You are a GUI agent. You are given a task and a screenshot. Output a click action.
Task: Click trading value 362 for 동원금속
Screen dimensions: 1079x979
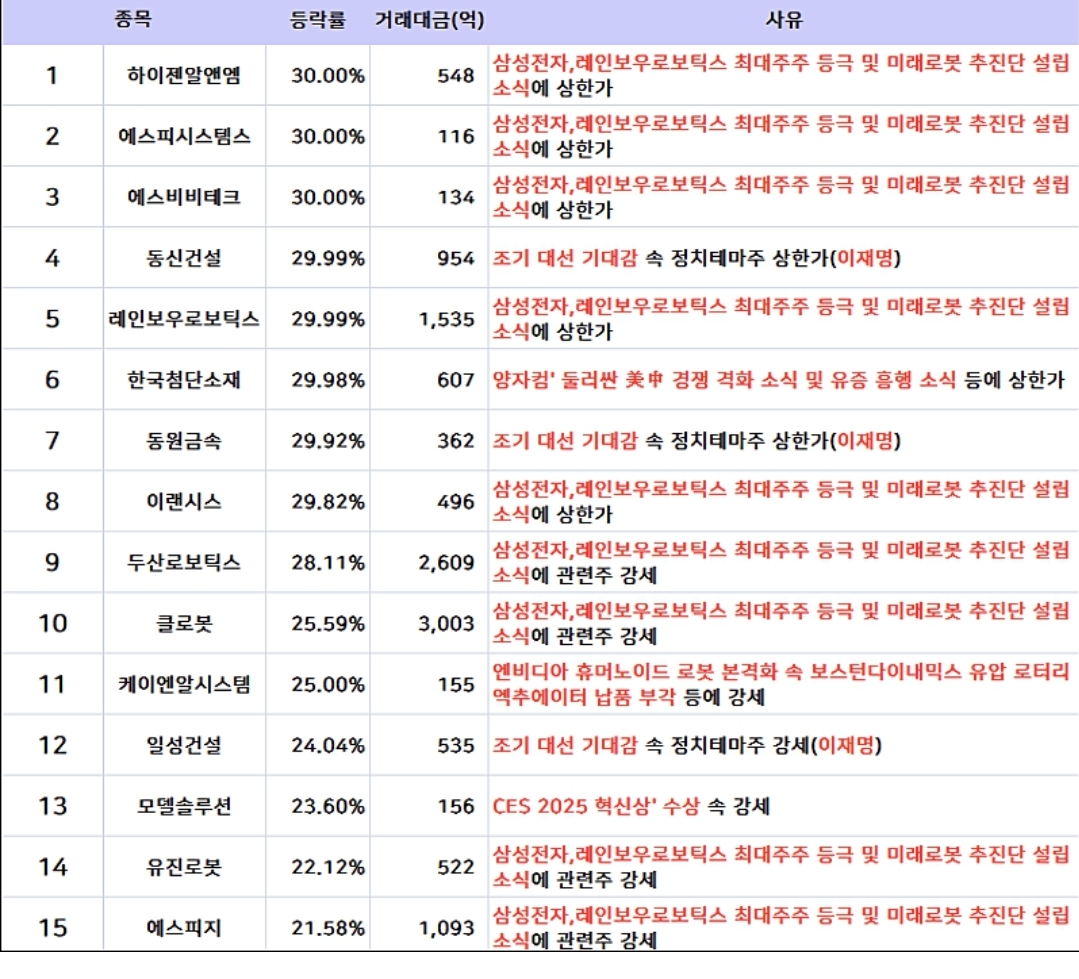(456, 440)
